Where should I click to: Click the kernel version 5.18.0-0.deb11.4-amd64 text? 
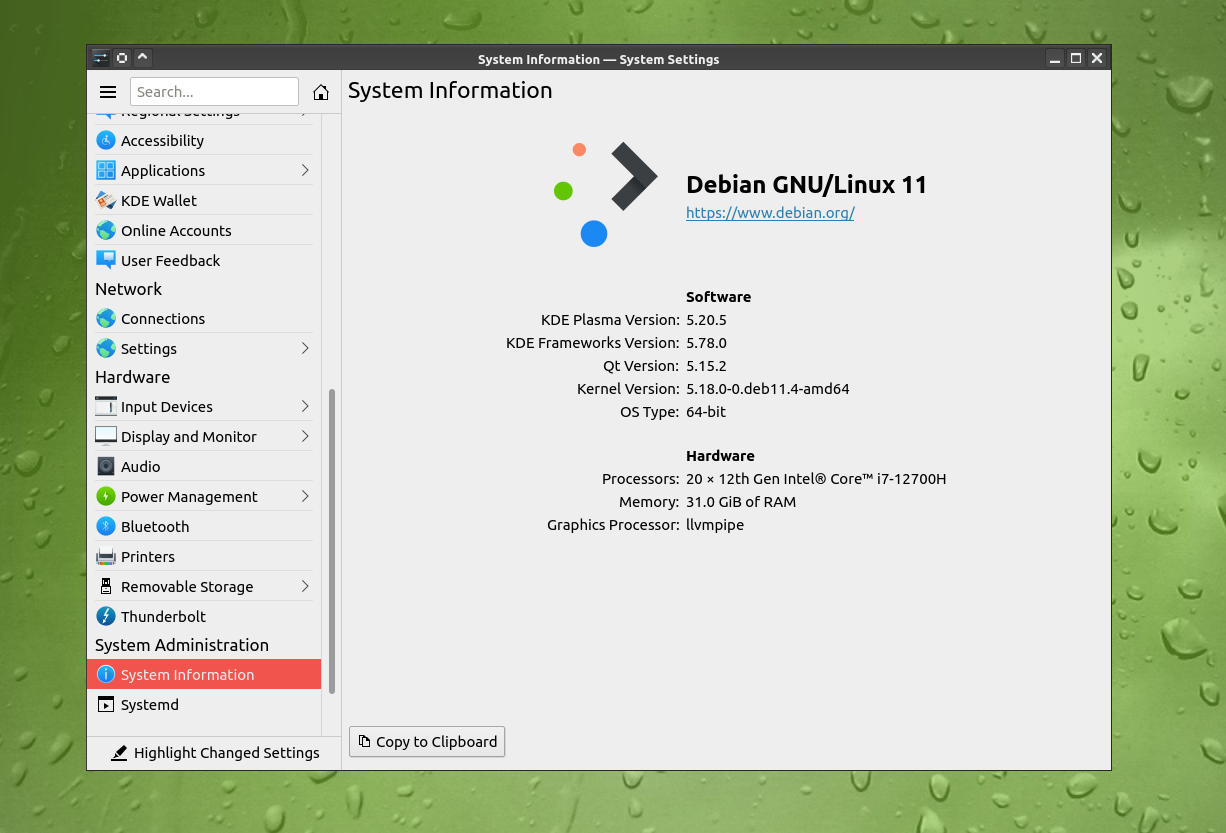[x=768, y=388]
